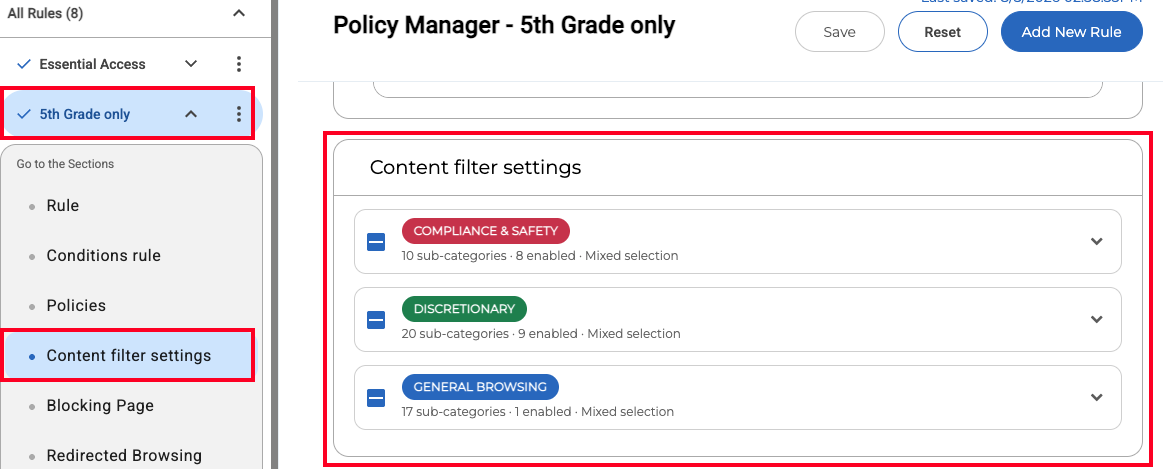Click the Reset button

click(x=943, y=32)
